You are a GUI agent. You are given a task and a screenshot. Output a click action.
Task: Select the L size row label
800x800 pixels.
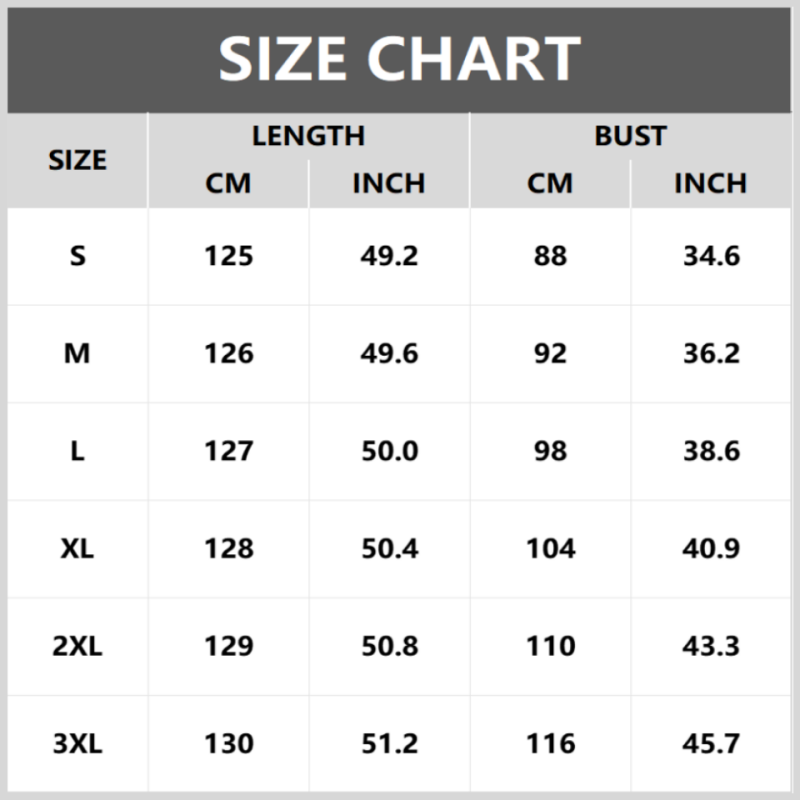pyautogui.click(x=77, y=451)
